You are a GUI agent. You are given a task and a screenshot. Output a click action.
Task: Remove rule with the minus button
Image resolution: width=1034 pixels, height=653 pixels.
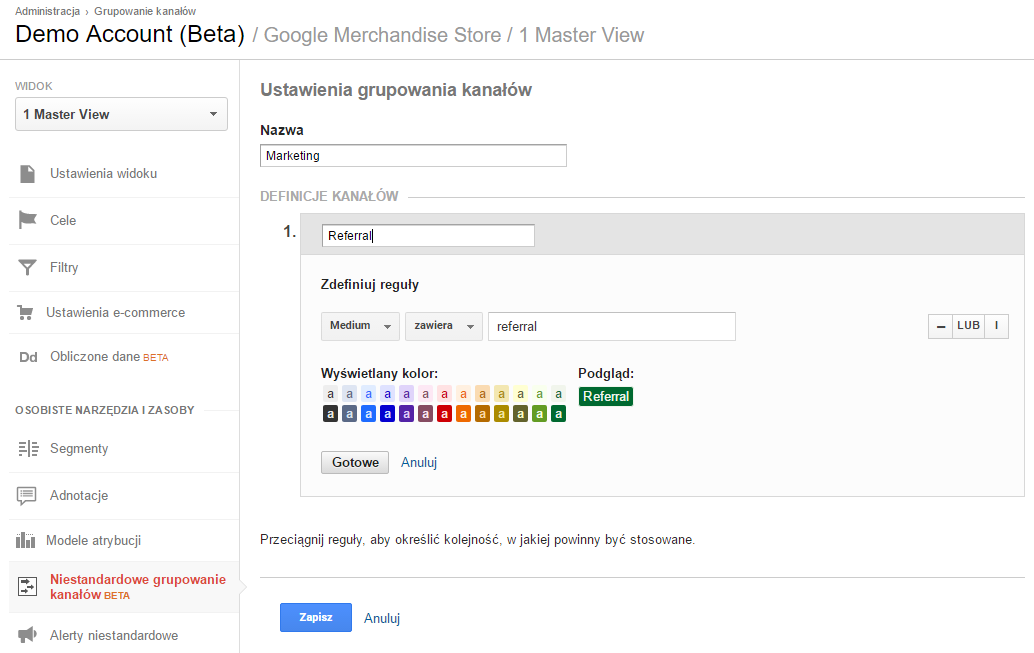click(940, 326)
